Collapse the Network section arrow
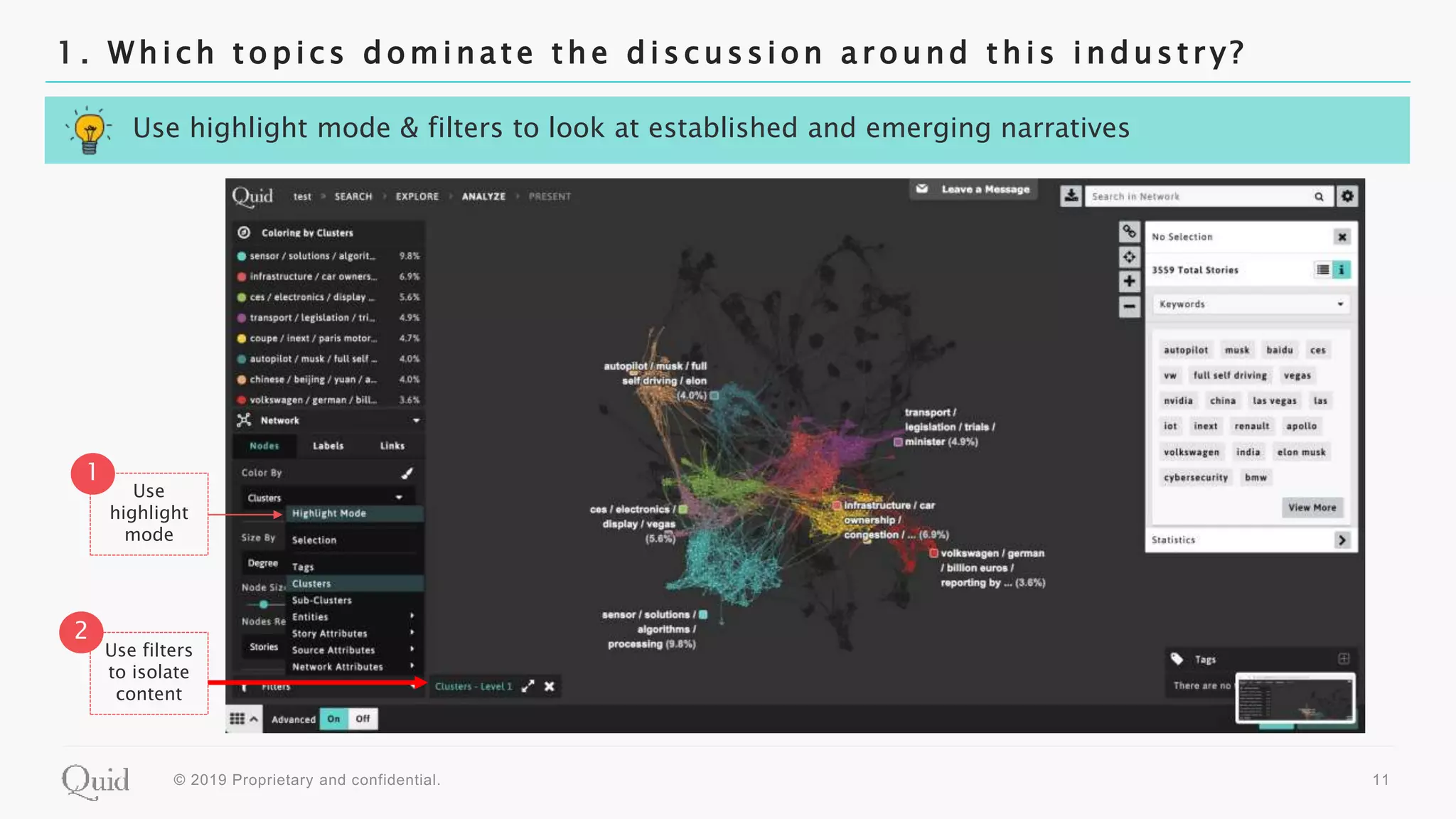The width and height of the screenshot is (1456, 819). pos(416,420)
